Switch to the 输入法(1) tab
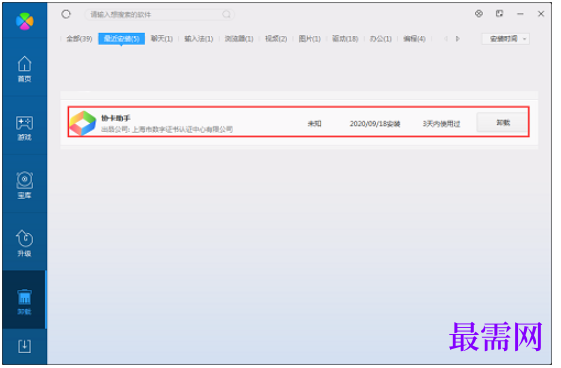 tap(199, 39)
